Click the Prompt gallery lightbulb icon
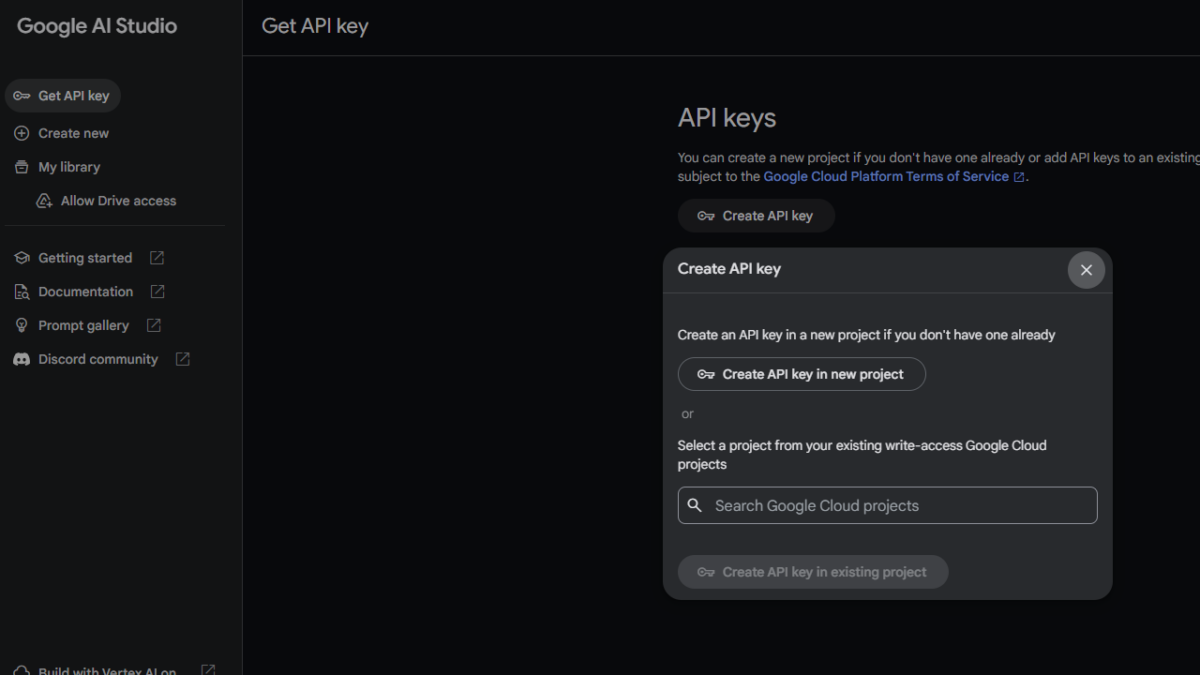The height and width of the screenshot is (675, 1200). pos(21,325)
